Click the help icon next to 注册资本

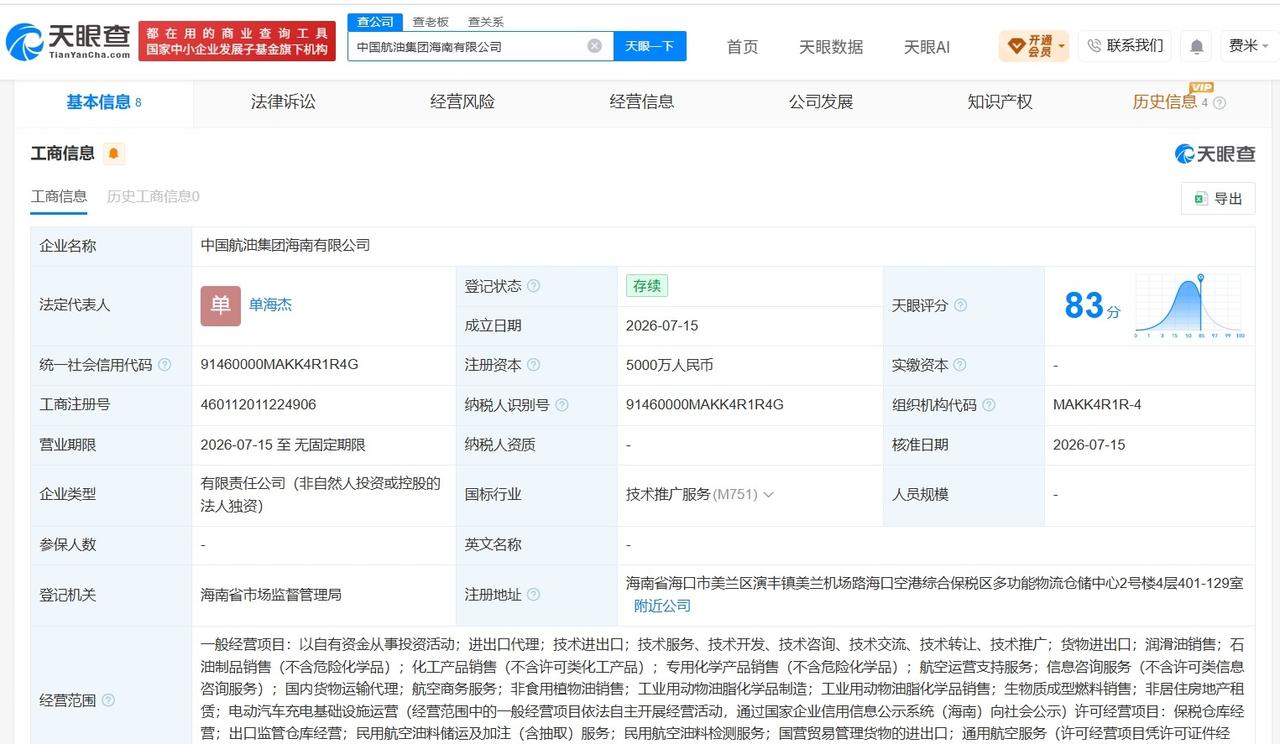tap(533, 365)
